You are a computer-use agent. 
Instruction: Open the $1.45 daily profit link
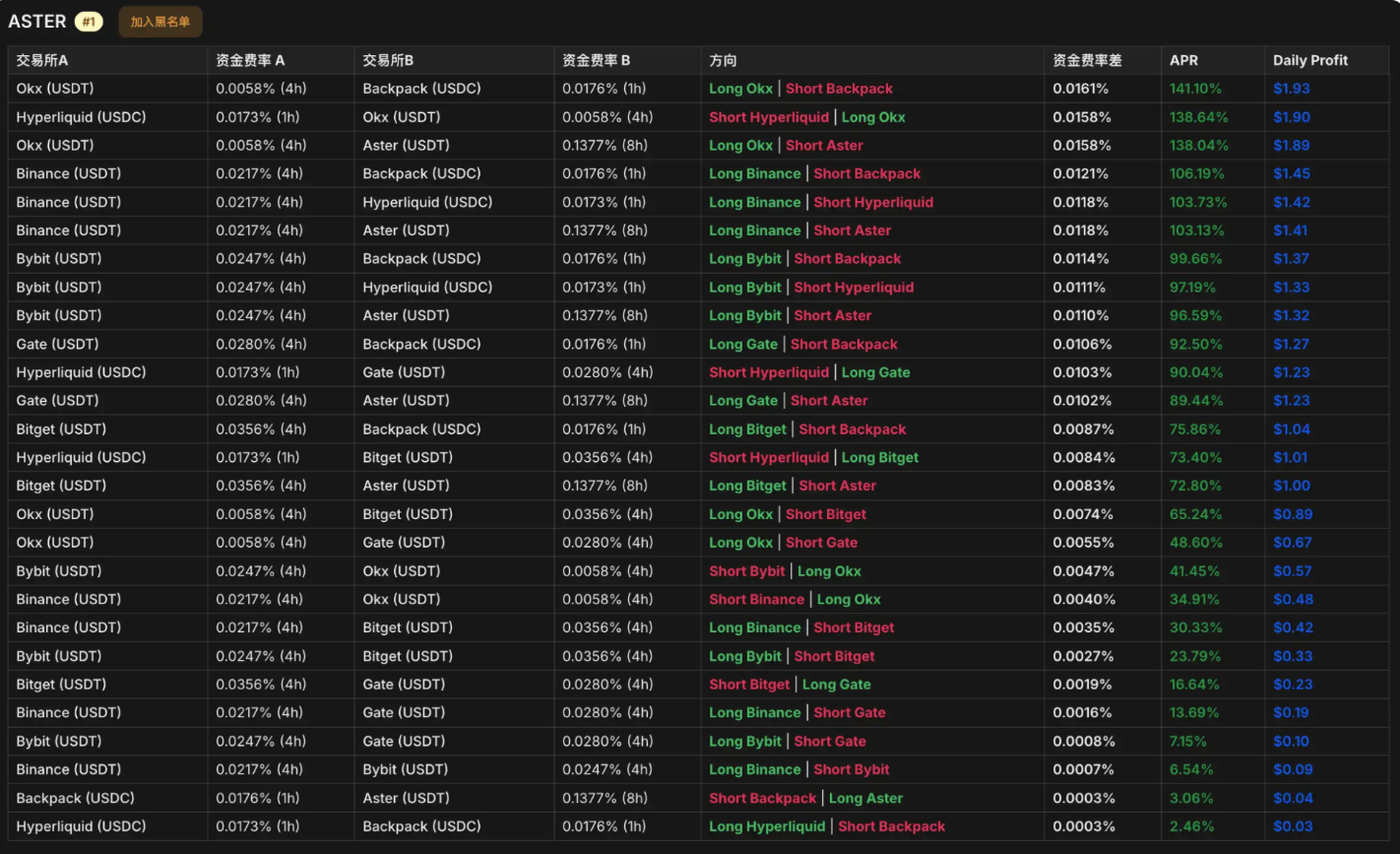pos(1292,173)
